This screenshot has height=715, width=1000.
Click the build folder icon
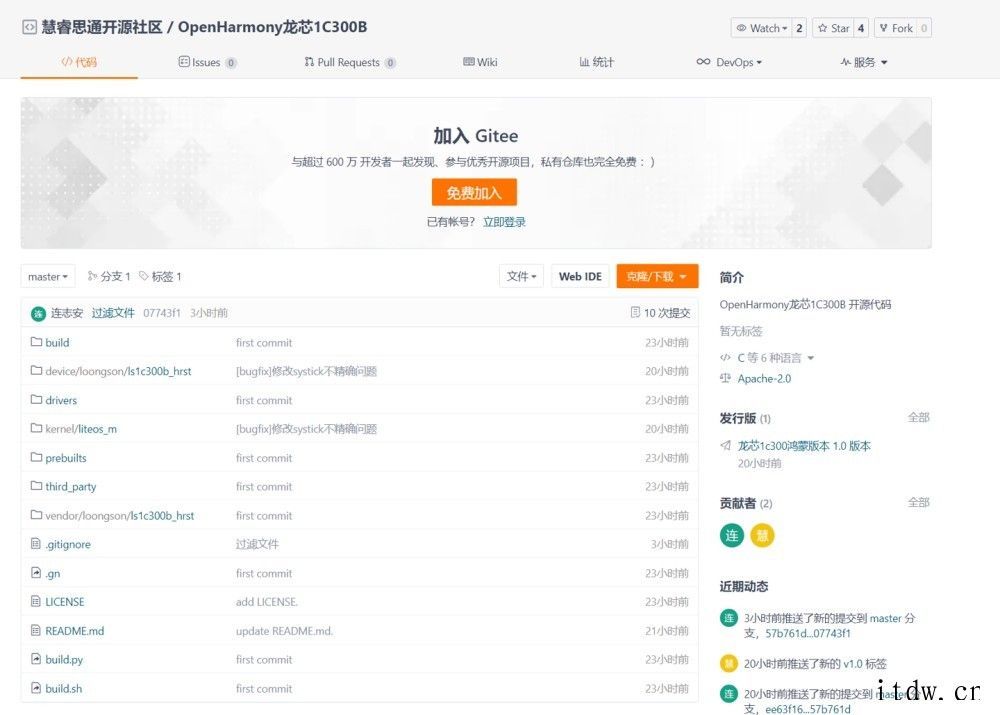click(x=36, y=342)
